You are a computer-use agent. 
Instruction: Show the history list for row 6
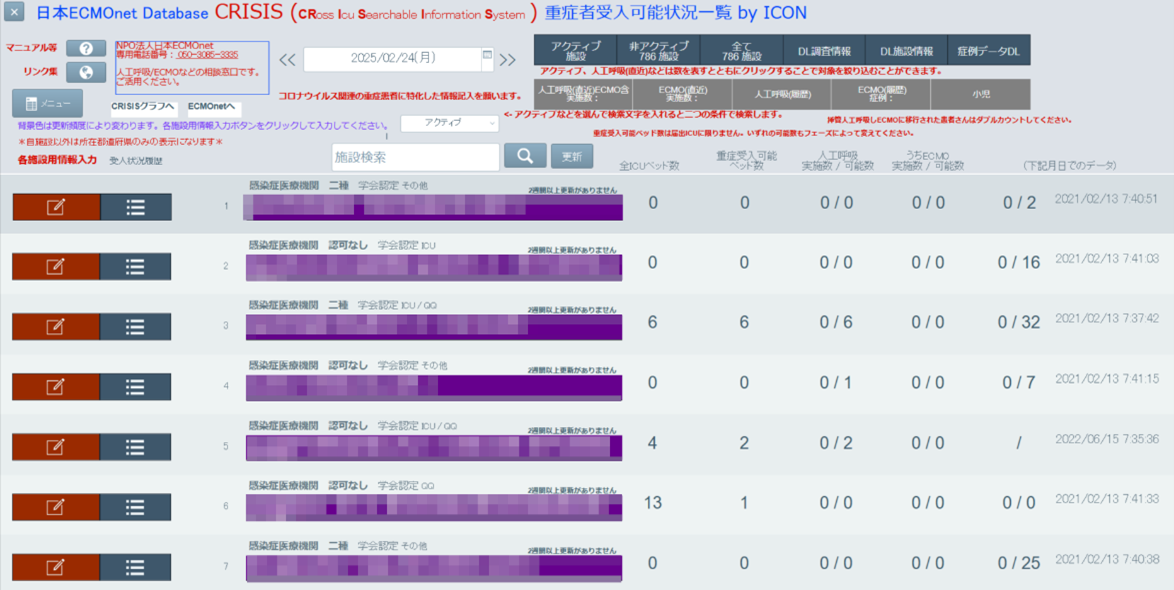click(x=136, y=507)
